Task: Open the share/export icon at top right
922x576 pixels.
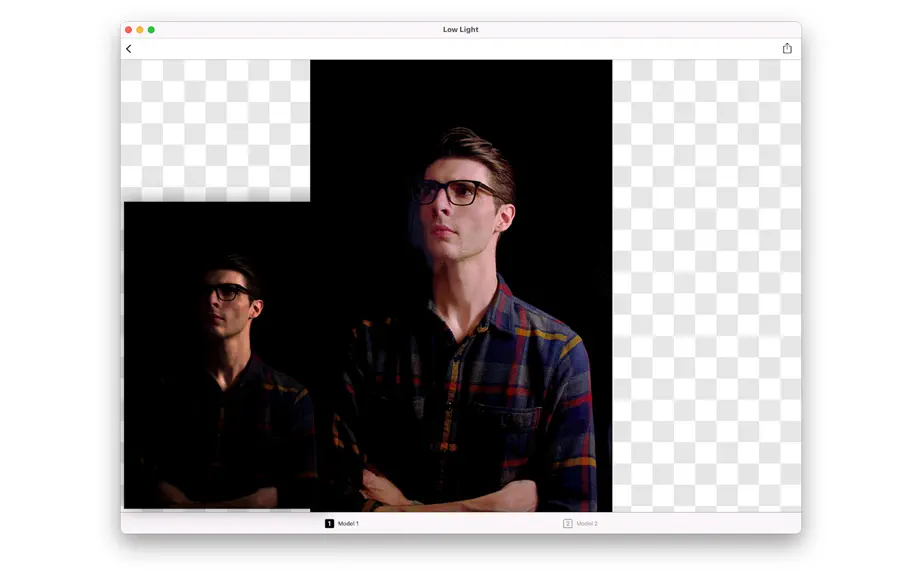Action: point(787,48)
